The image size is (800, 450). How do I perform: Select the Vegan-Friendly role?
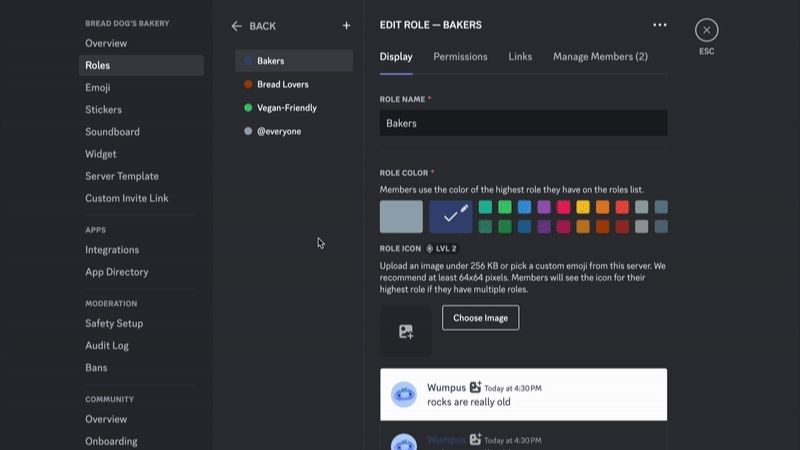287,108
